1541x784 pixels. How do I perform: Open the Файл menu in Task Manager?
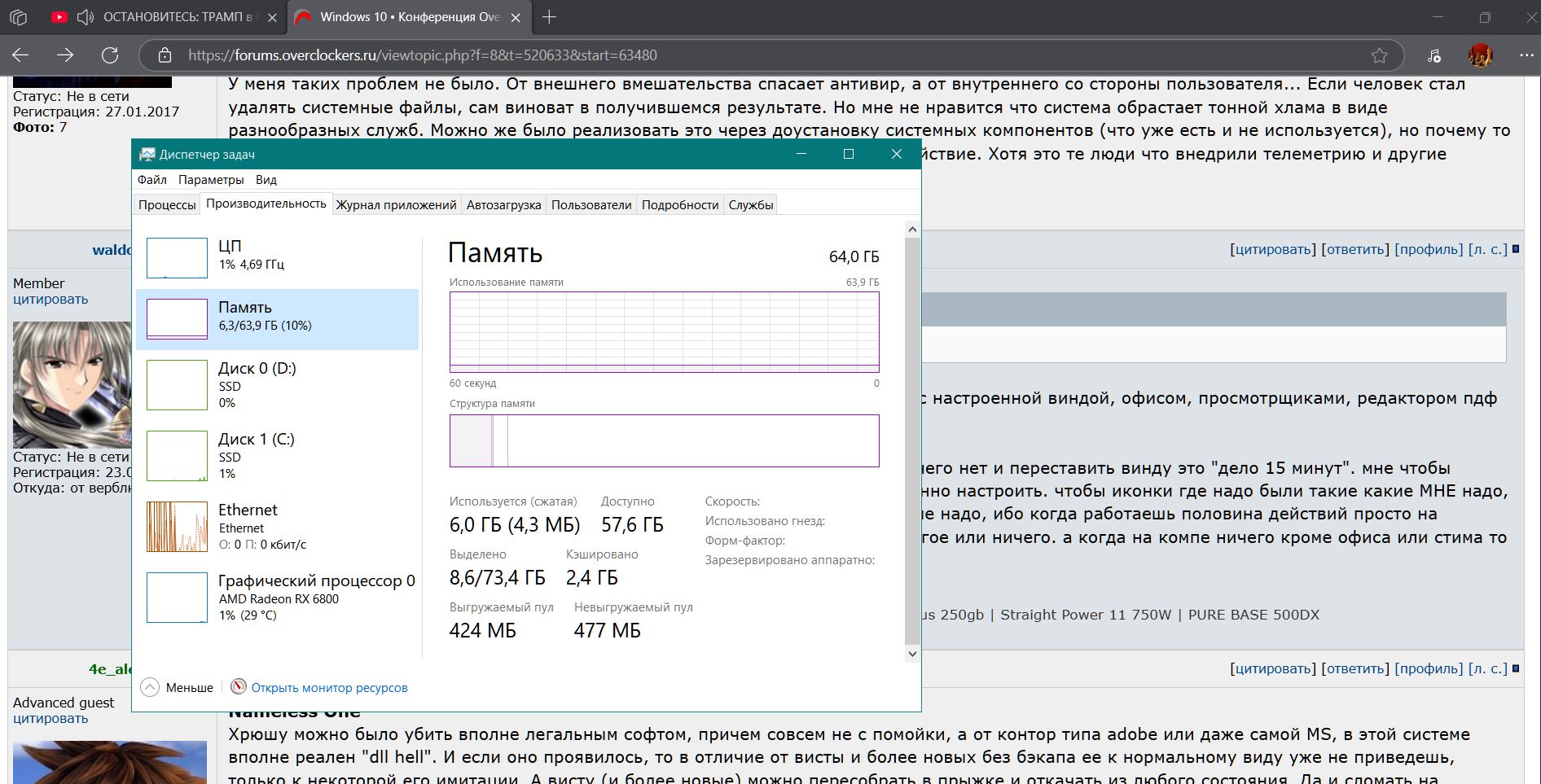tap(152, 180)
